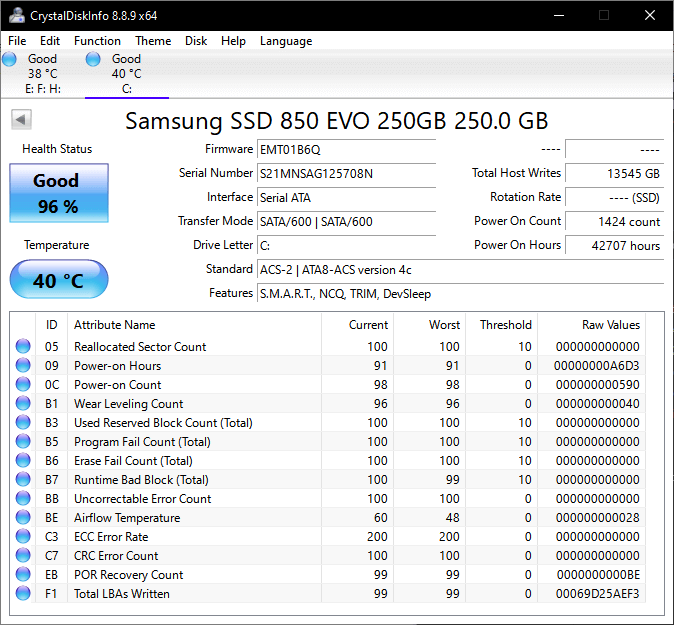Click status orb for Total LBAs Written
This screenshot has width=674, height=625.
click(x=23, y=594)
